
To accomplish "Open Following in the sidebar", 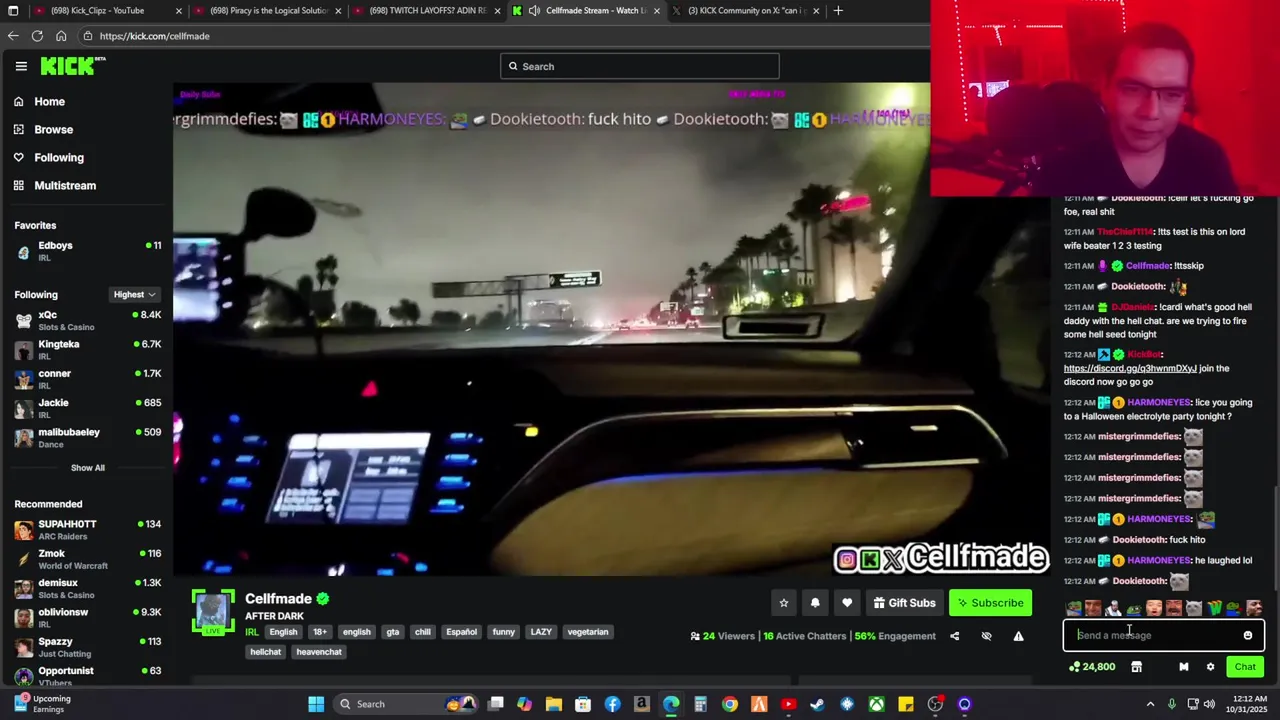I will click(x=59, y=158).
